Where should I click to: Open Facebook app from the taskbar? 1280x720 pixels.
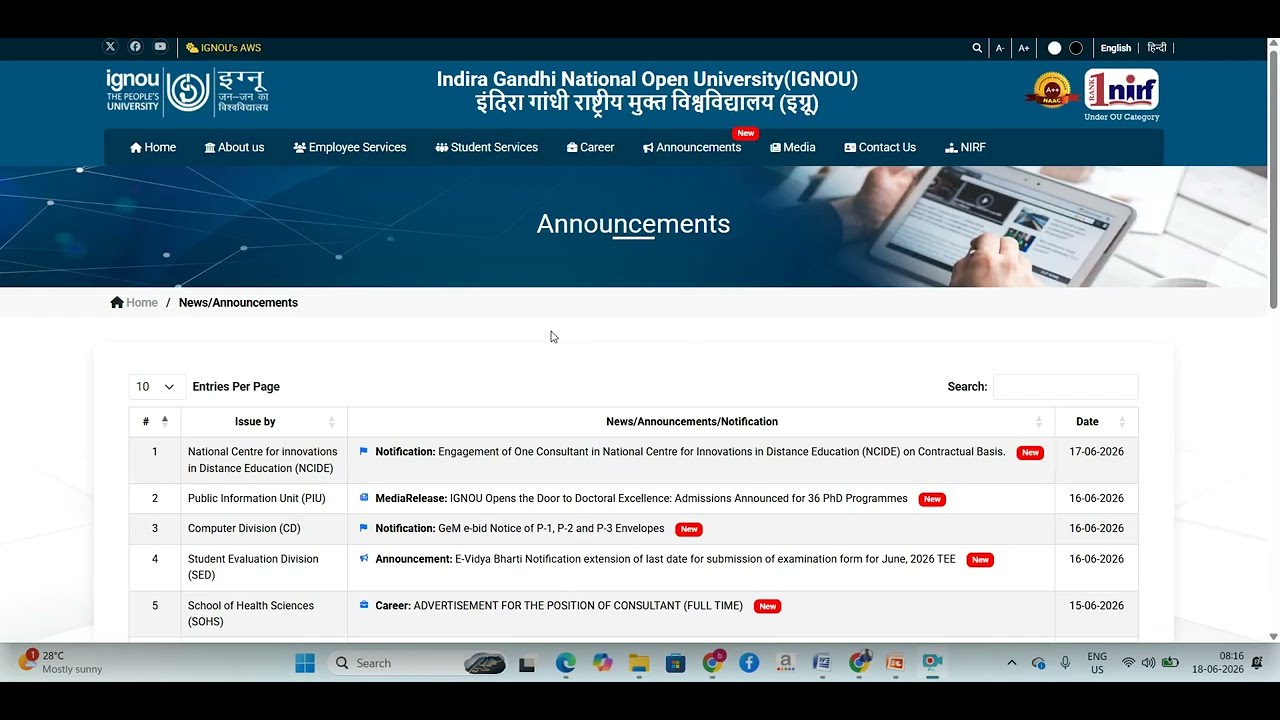pos(749,663)
